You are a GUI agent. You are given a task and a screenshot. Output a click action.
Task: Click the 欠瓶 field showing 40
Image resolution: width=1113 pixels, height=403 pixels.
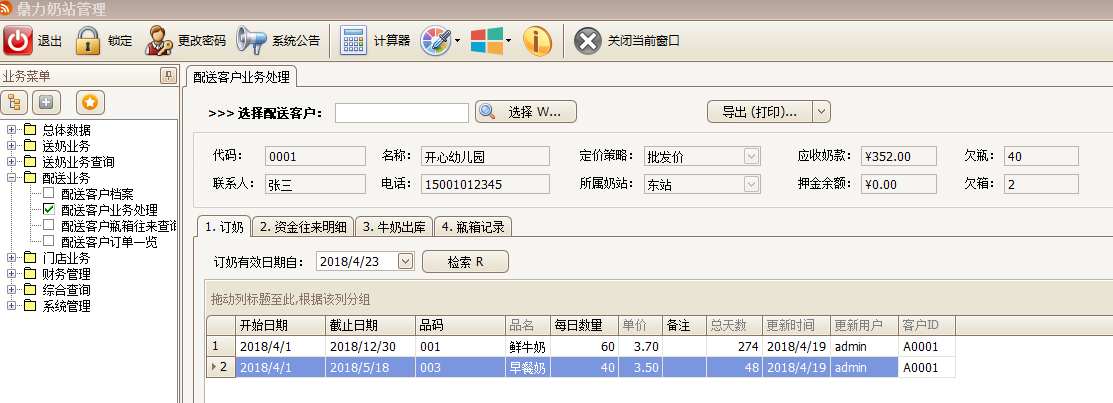click(1041, 156)
